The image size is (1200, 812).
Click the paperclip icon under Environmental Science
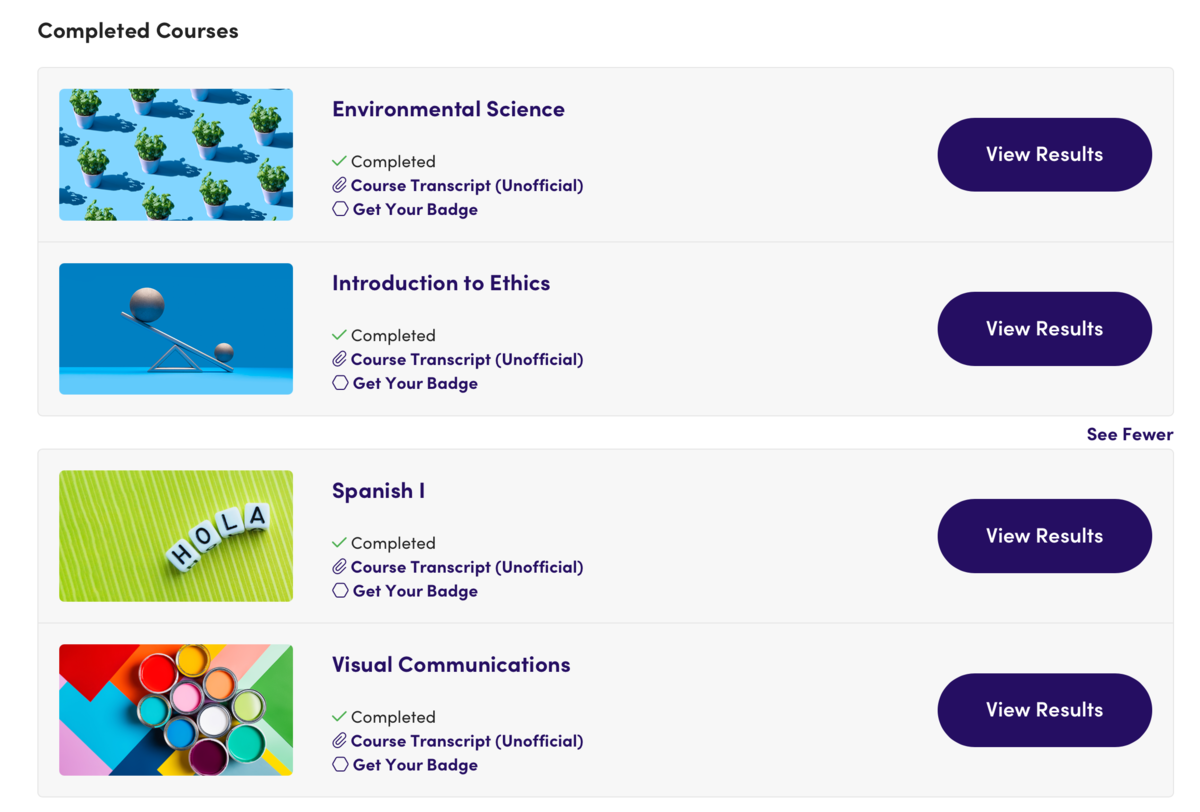coord(340,185)
